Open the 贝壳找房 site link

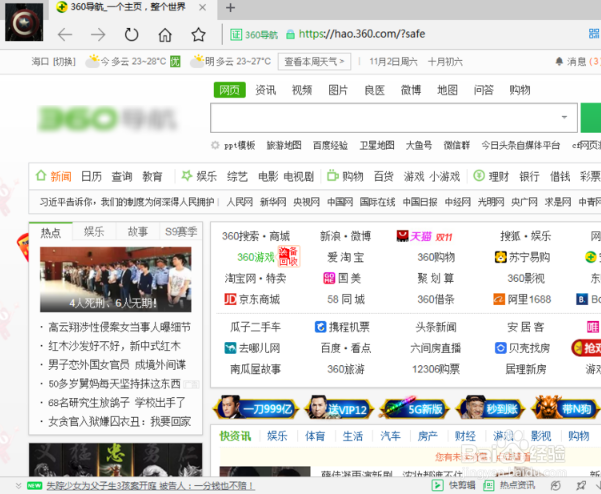coord(522,348)
